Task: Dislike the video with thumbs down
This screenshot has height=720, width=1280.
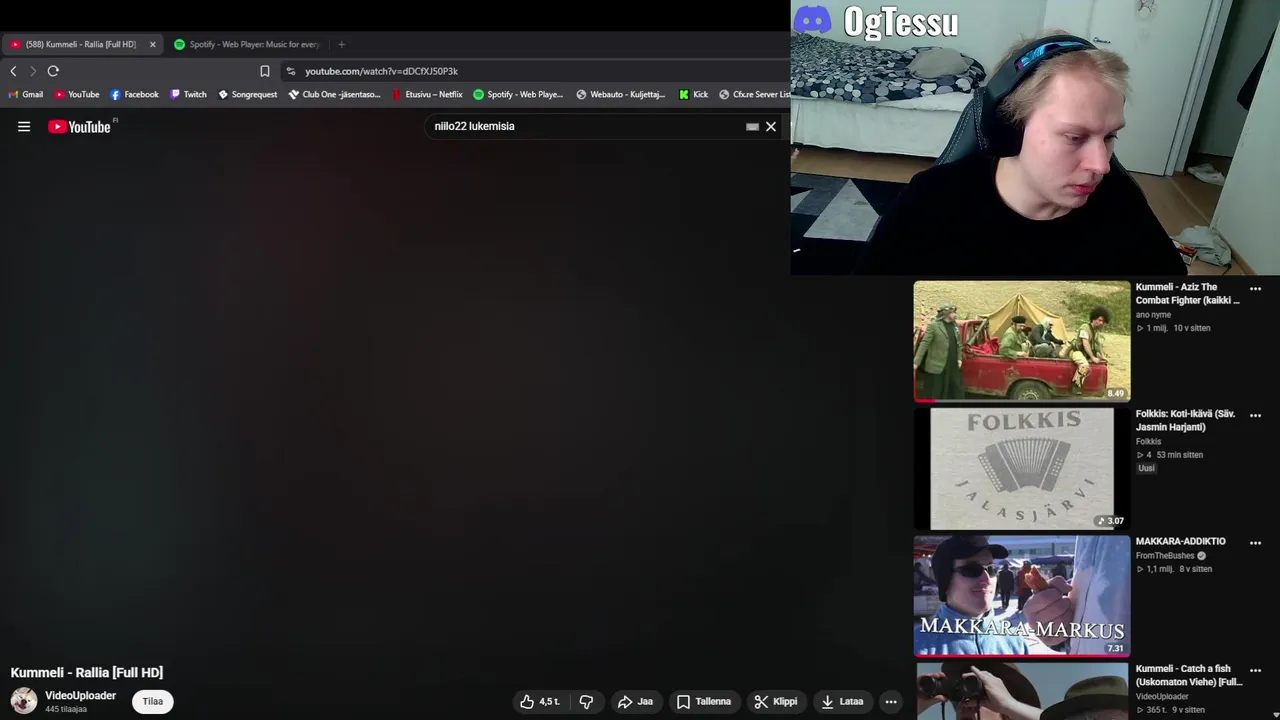Action: [586, 702]
